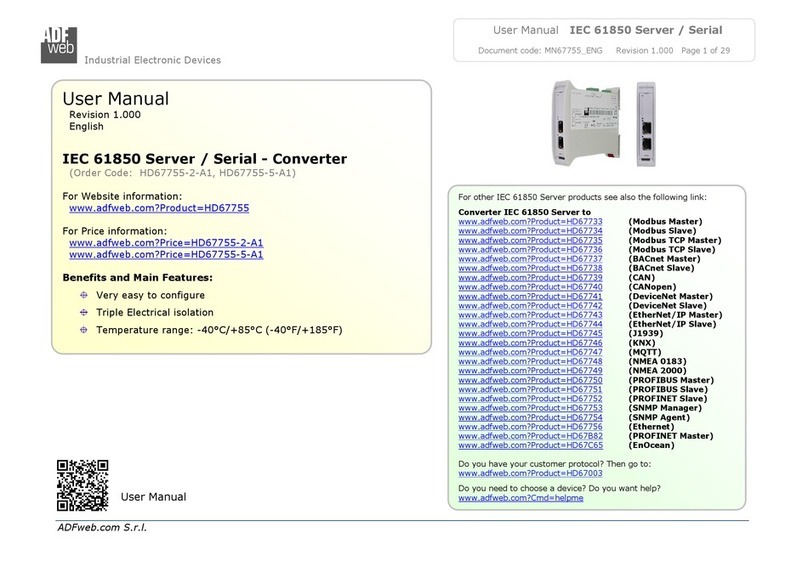Viewport: 808px width, 561px height.
Task: Click the Revision 1.000 header text
Action: (644, 50)
